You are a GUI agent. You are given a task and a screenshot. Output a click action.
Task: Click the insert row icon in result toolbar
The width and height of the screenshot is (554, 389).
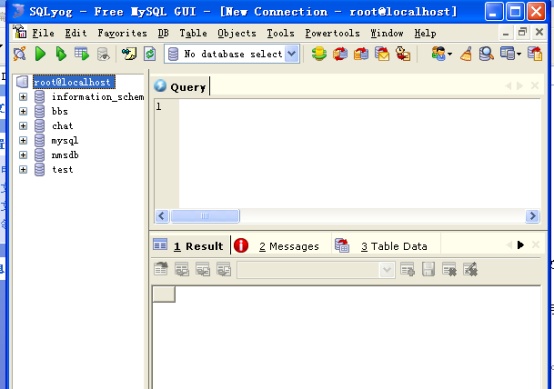407,270
